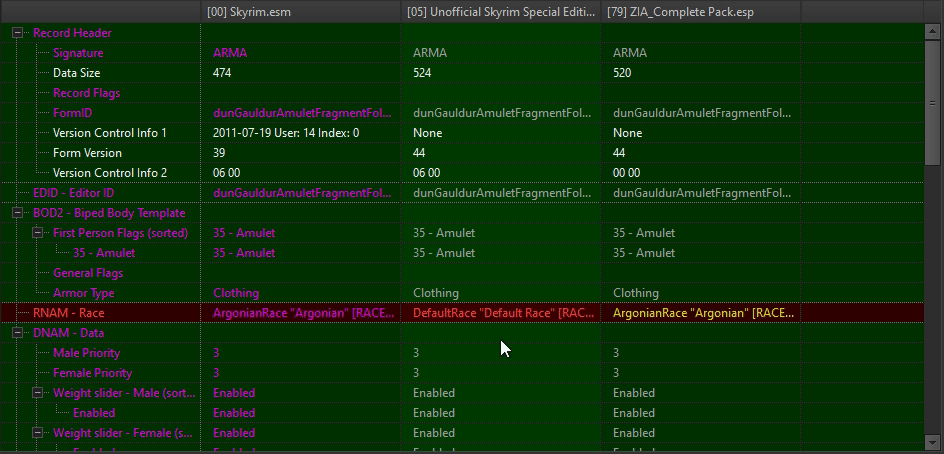Image resolution: width=944 pixels, height=454 pixels.
Task: Collapse the DNAM - Data node
Action: (x=17, y=333)
